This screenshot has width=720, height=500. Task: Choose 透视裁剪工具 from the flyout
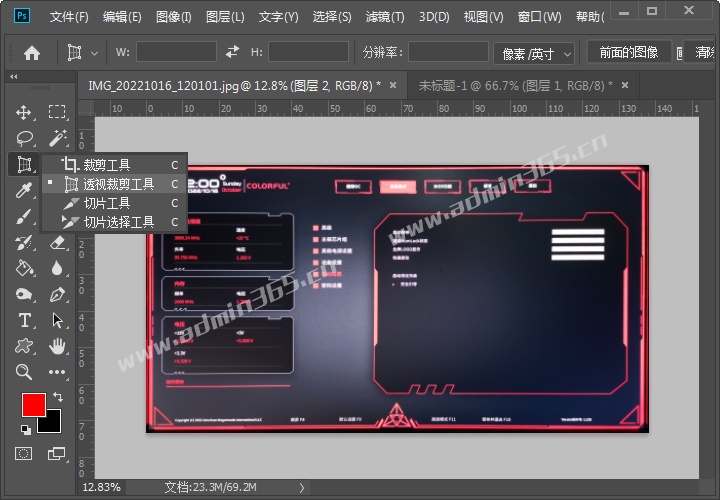click(x=115, y=184)
